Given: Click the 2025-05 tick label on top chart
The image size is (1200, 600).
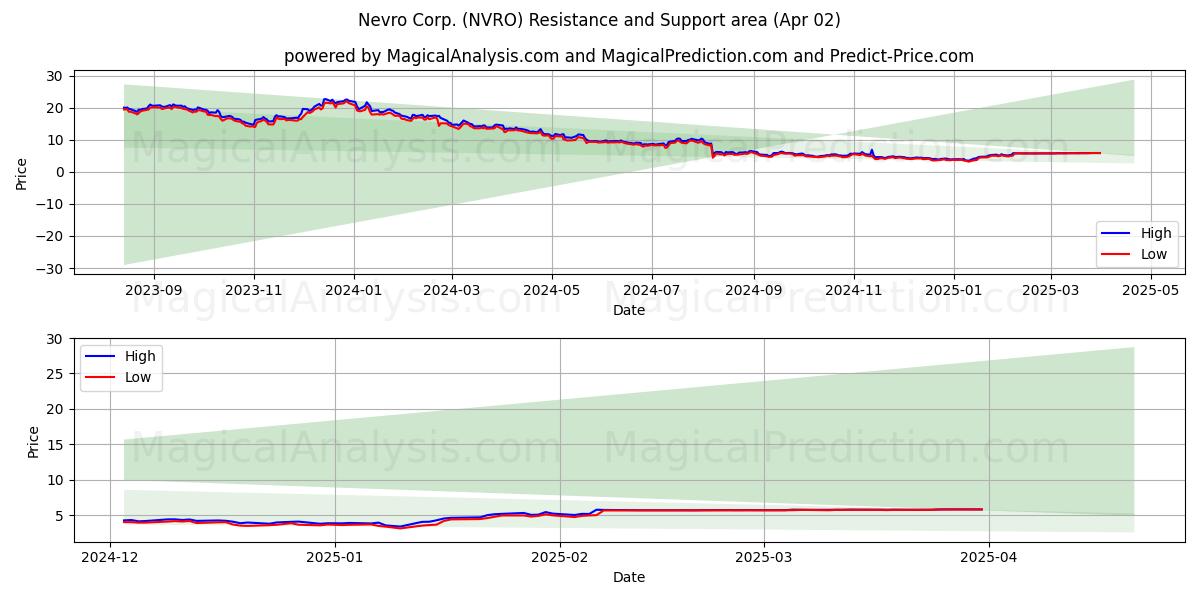Looking at the screenshot, I should pyautogui.click(x=1150, y=291).
